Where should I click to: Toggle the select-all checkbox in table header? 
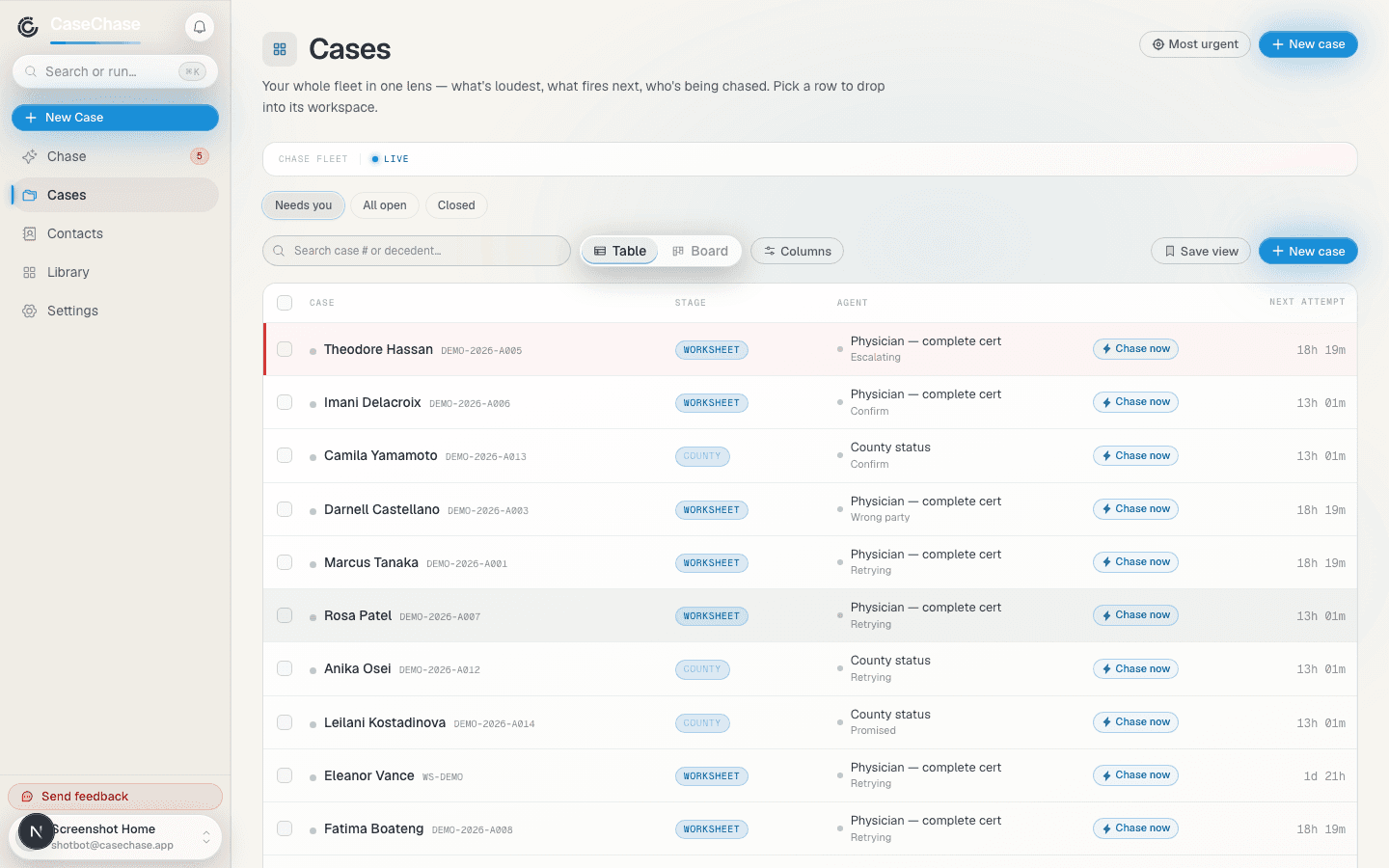pyautogui.click(x=285, y=303)
